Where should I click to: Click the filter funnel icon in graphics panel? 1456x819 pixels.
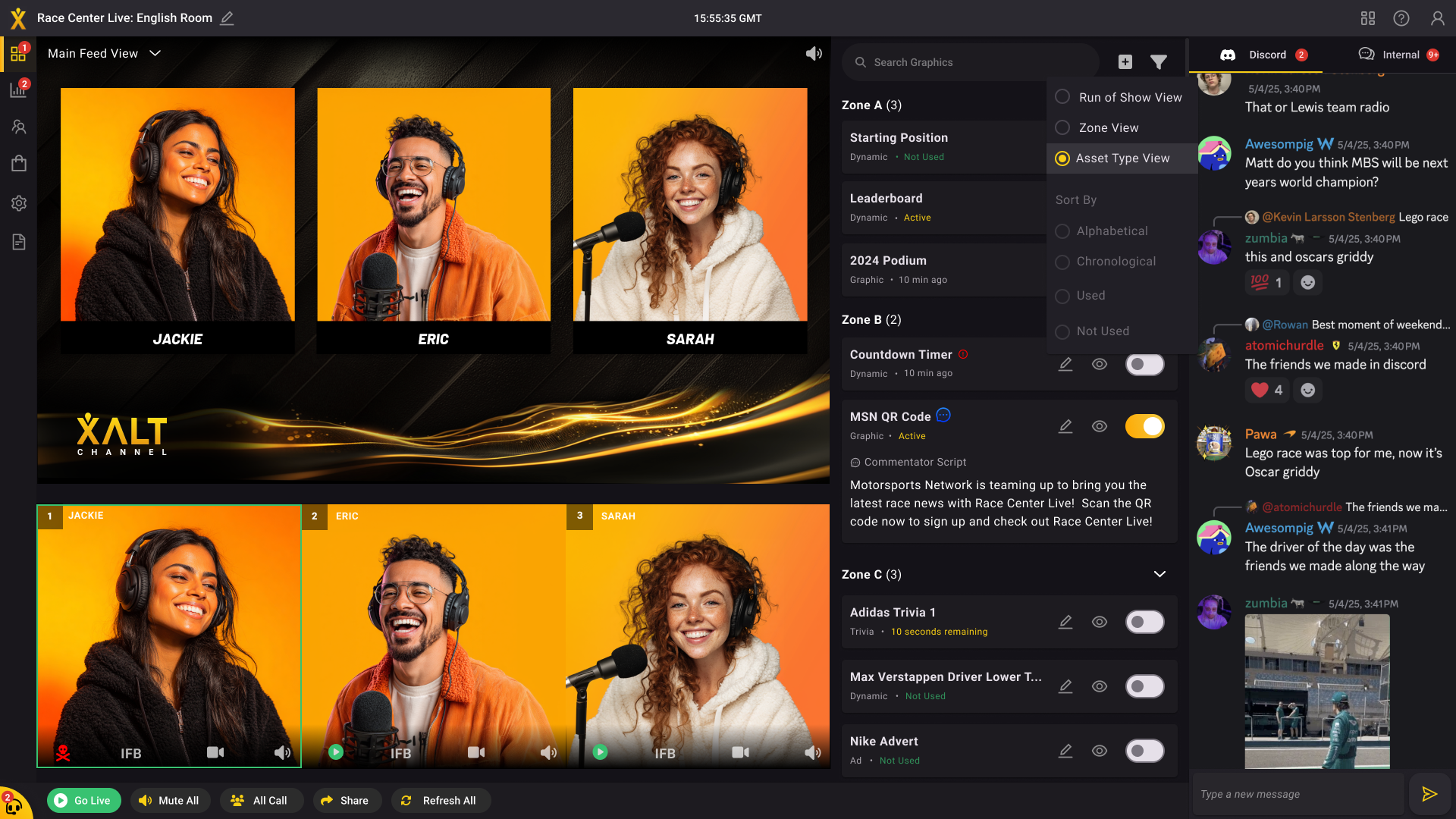[1158, 62]
